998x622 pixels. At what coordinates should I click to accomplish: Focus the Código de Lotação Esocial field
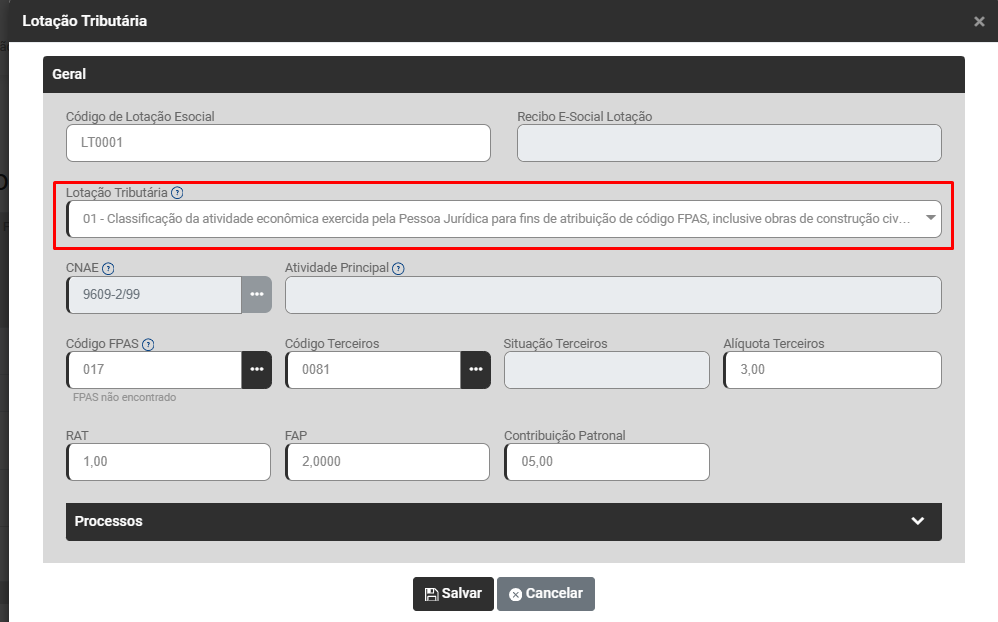click(x=278, y=143)
